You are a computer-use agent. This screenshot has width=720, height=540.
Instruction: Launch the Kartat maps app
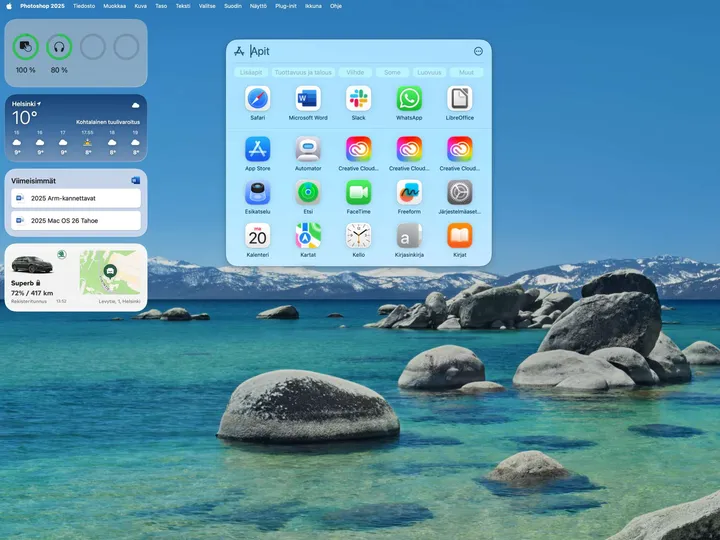click(x=308, y=236)
